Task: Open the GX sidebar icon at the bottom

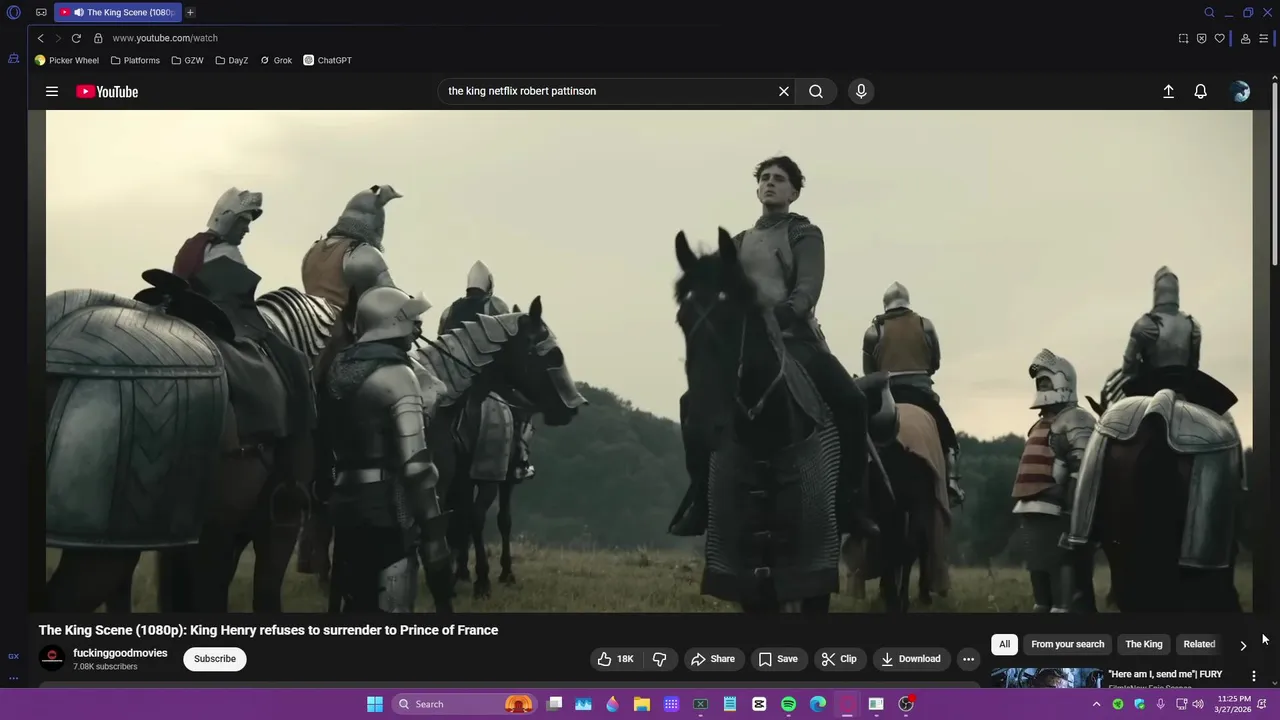Action: [14, 656]
